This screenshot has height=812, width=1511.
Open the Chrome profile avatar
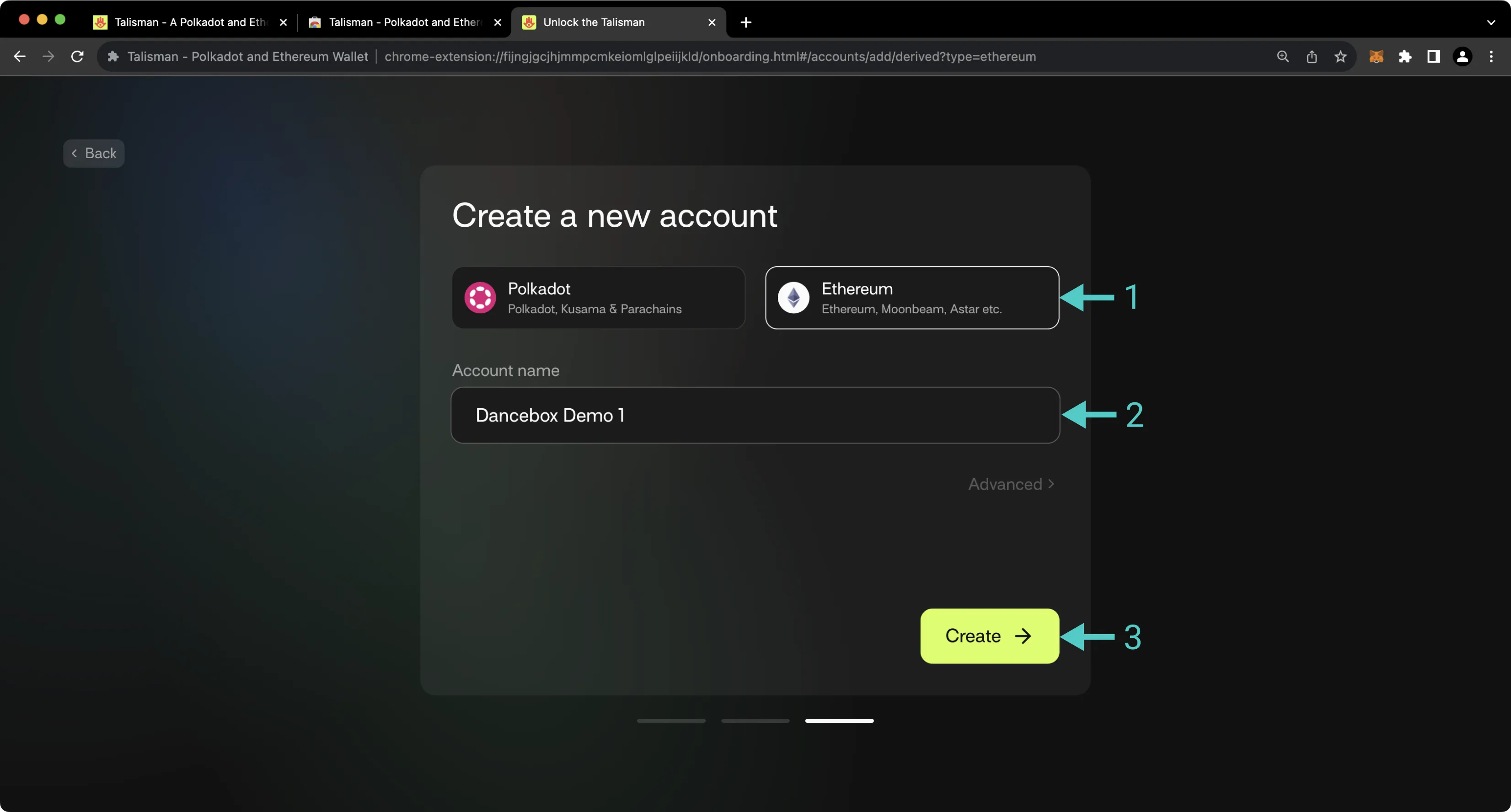click(x=1463, y=56)
